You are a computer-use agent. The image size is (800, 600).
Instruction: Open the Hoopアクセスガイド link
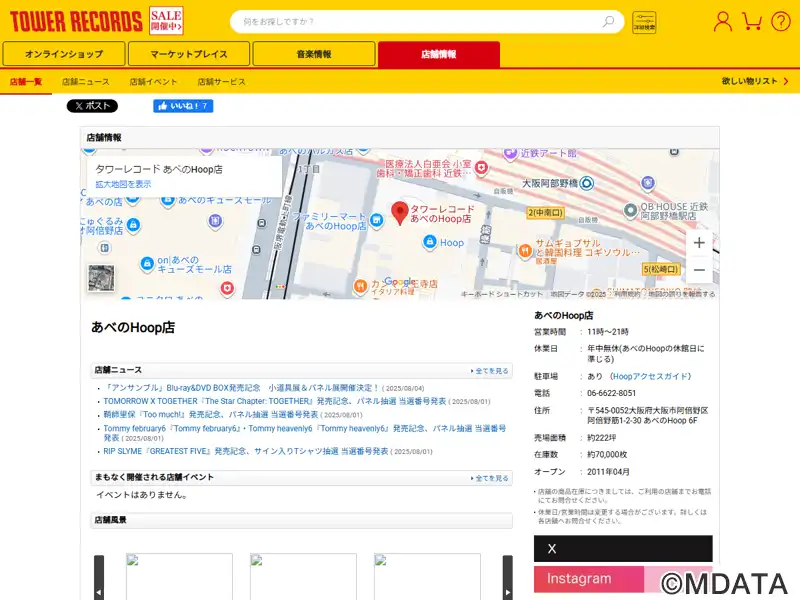tap(651, 377)
